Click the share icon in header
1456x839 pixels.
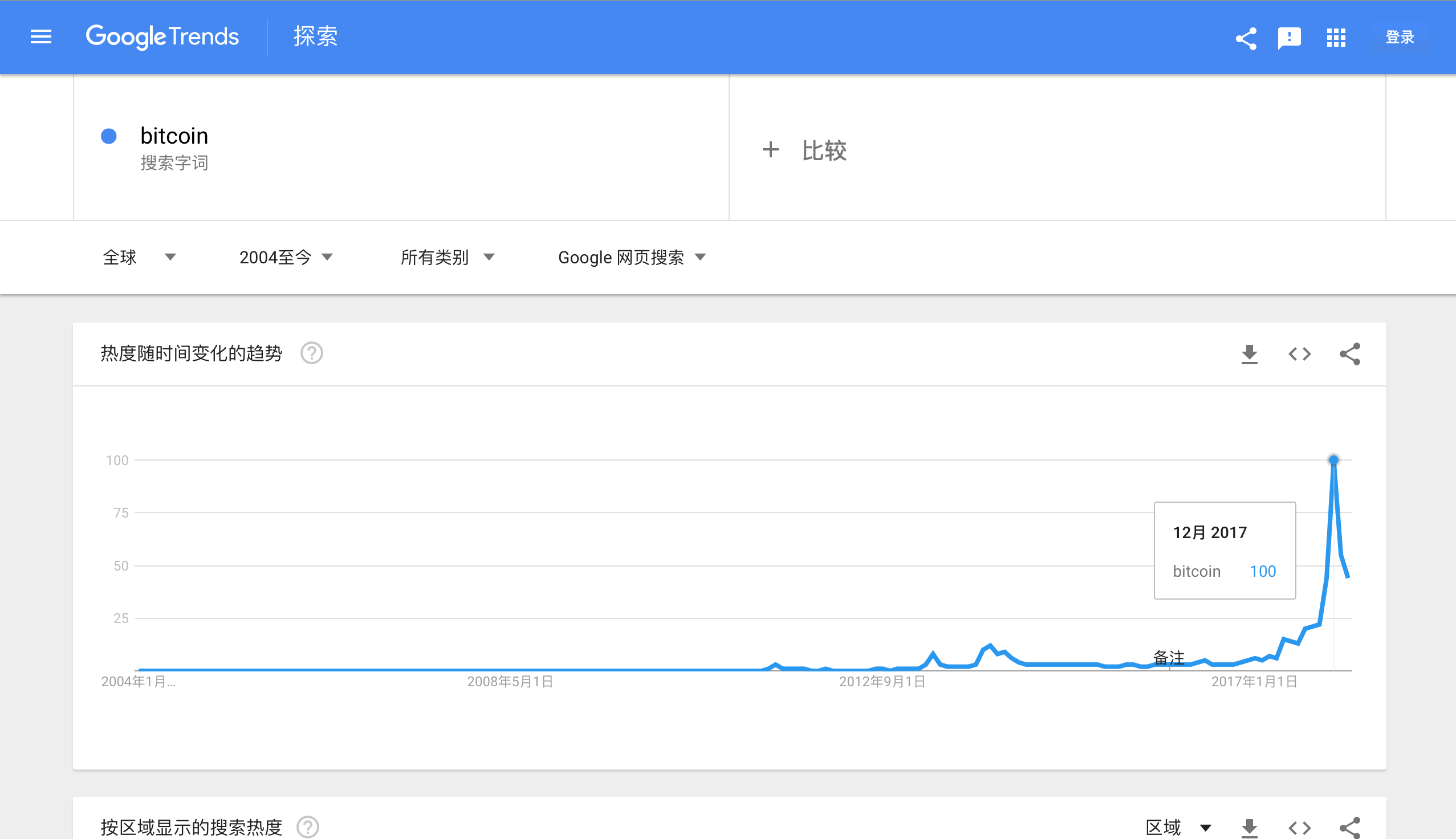1246,39
